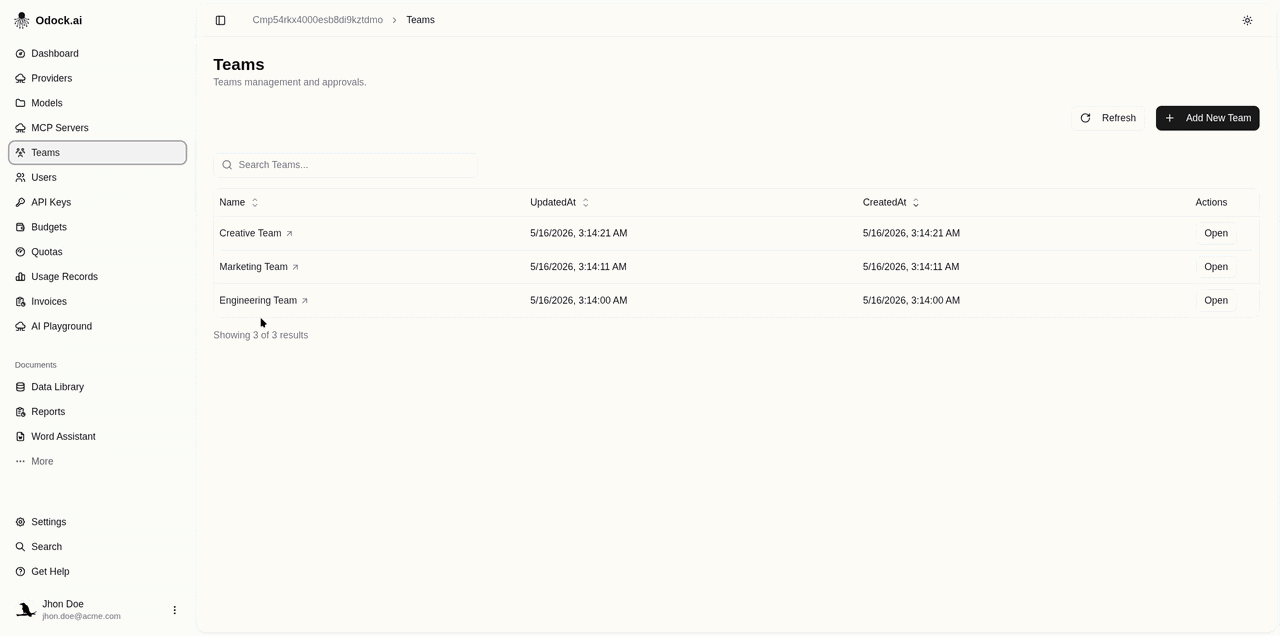Click Open button for Creative Team
This screenshot has width=1280, height=636.
click(x=1216, y=233)
